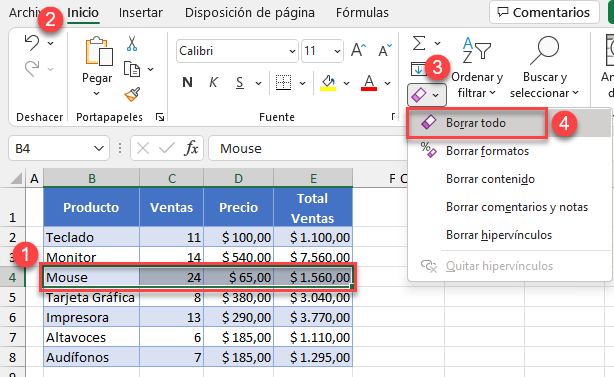Click Buscar y seleccionar magnifier icon
The height and width of the screenshot is (377, 614).
point(545,50)
